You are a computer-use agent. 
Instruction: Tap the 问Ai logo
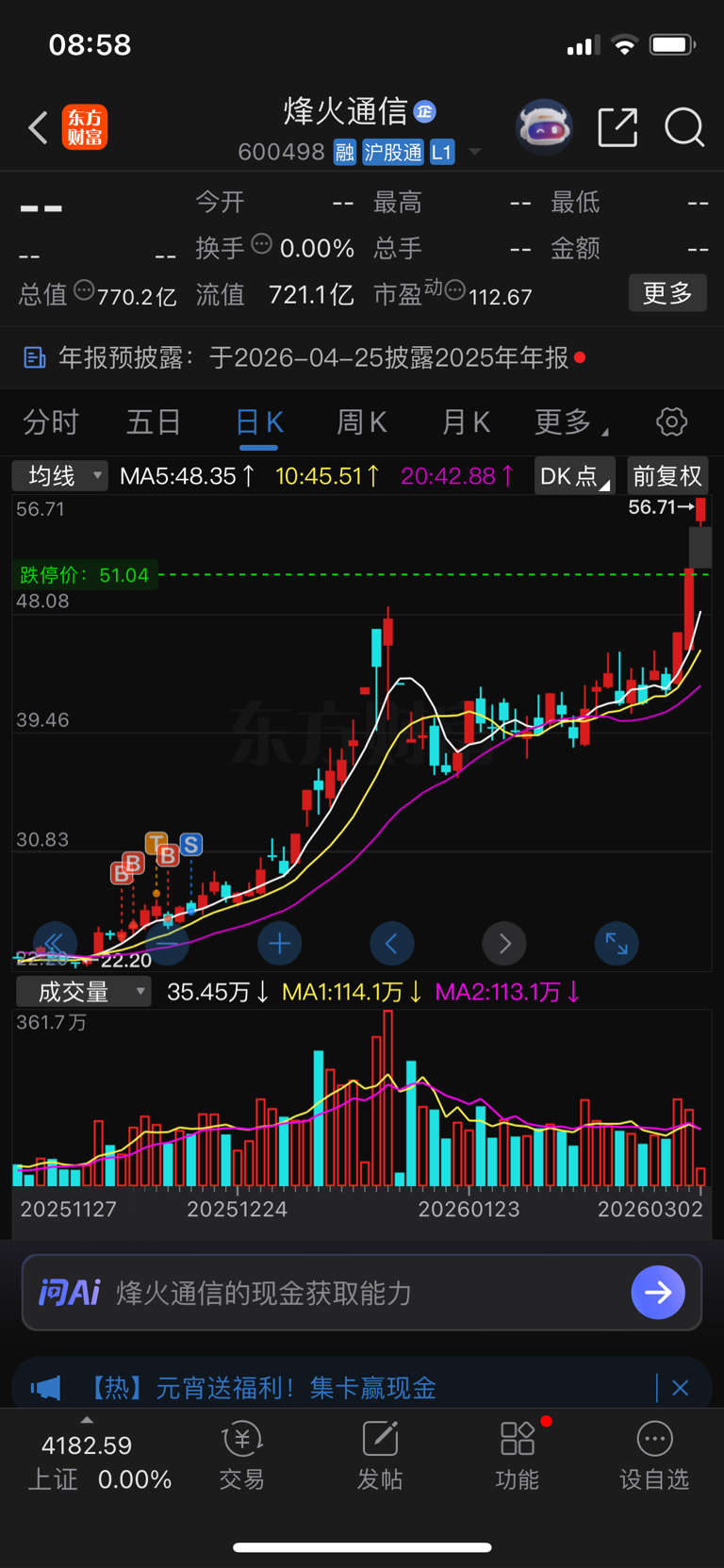coord(70,1292)
